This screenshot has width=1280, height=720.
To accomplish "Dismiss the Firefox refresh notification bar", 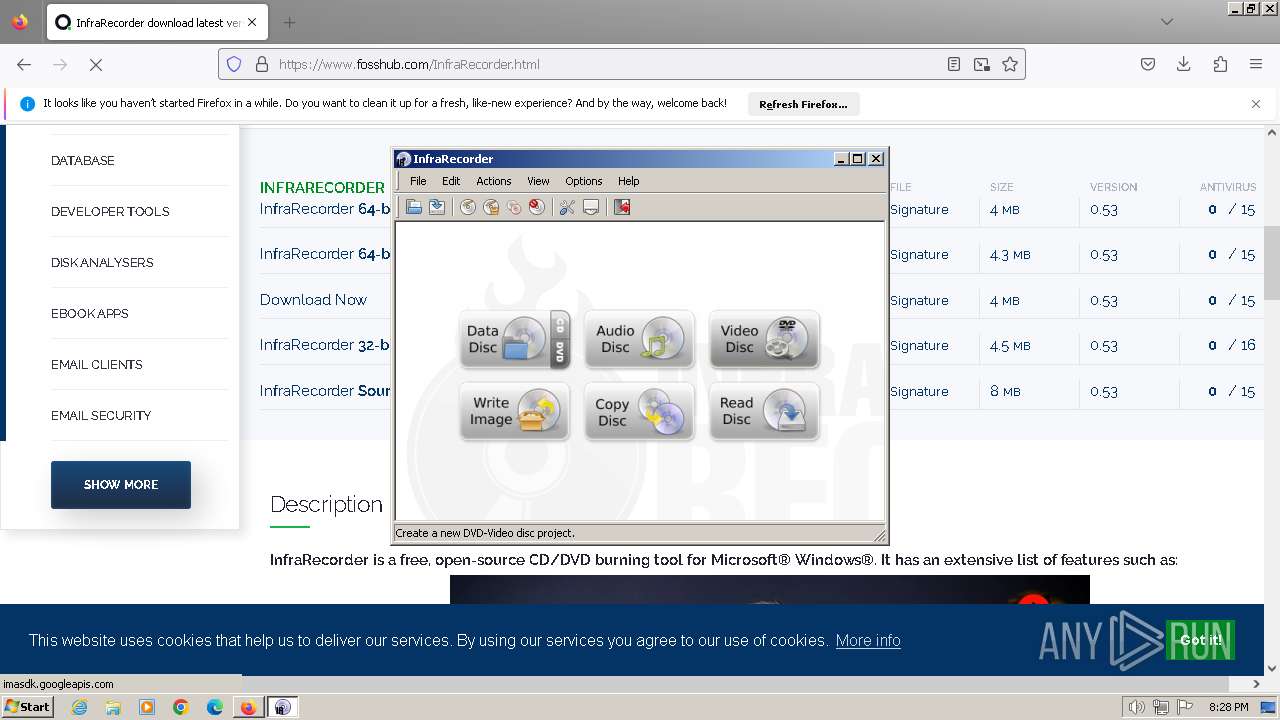I will [1256, 104].
